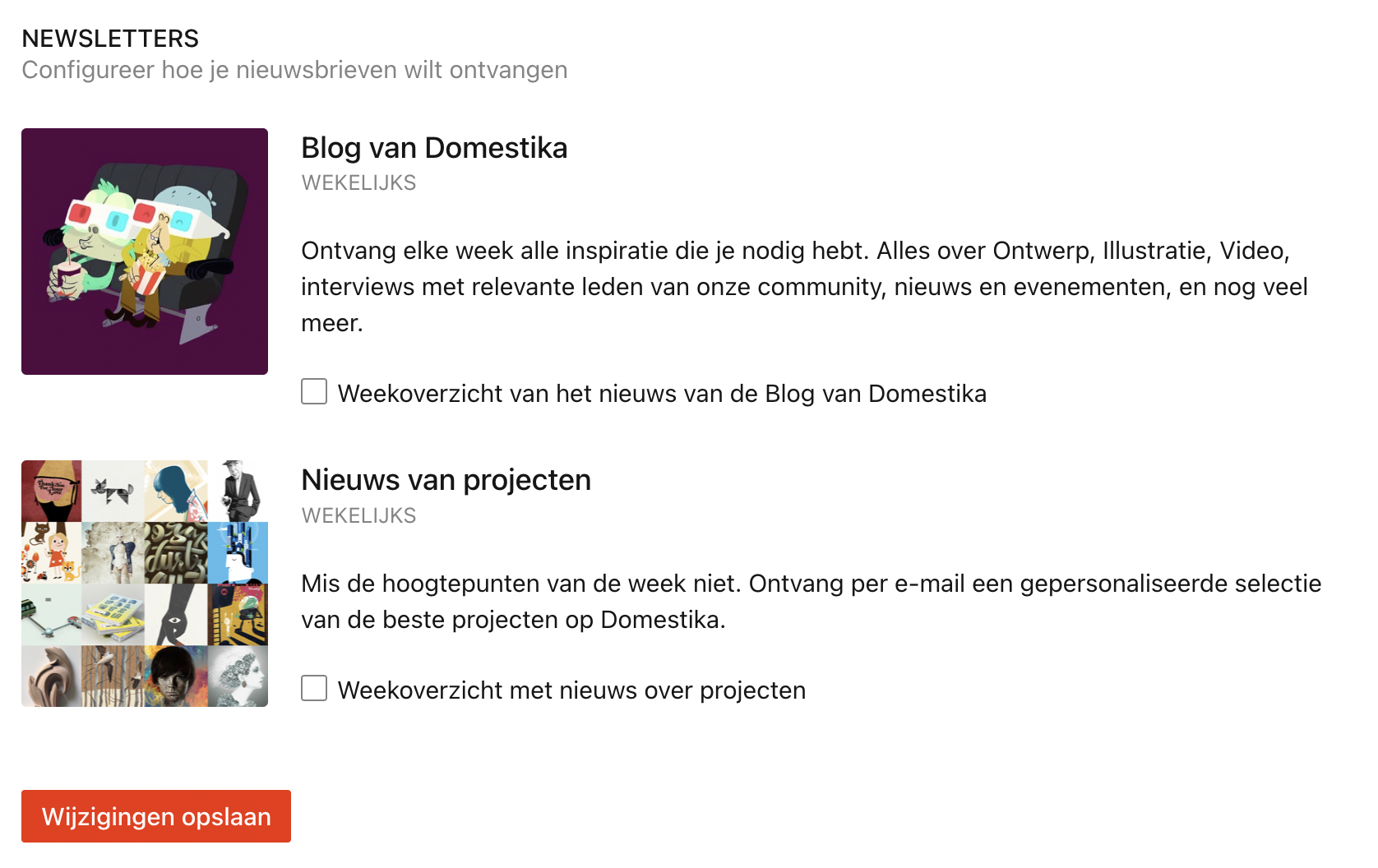Open the 3D-glasses monsters cinema illustration
The image size is (1378, 868).
point(145,252)
